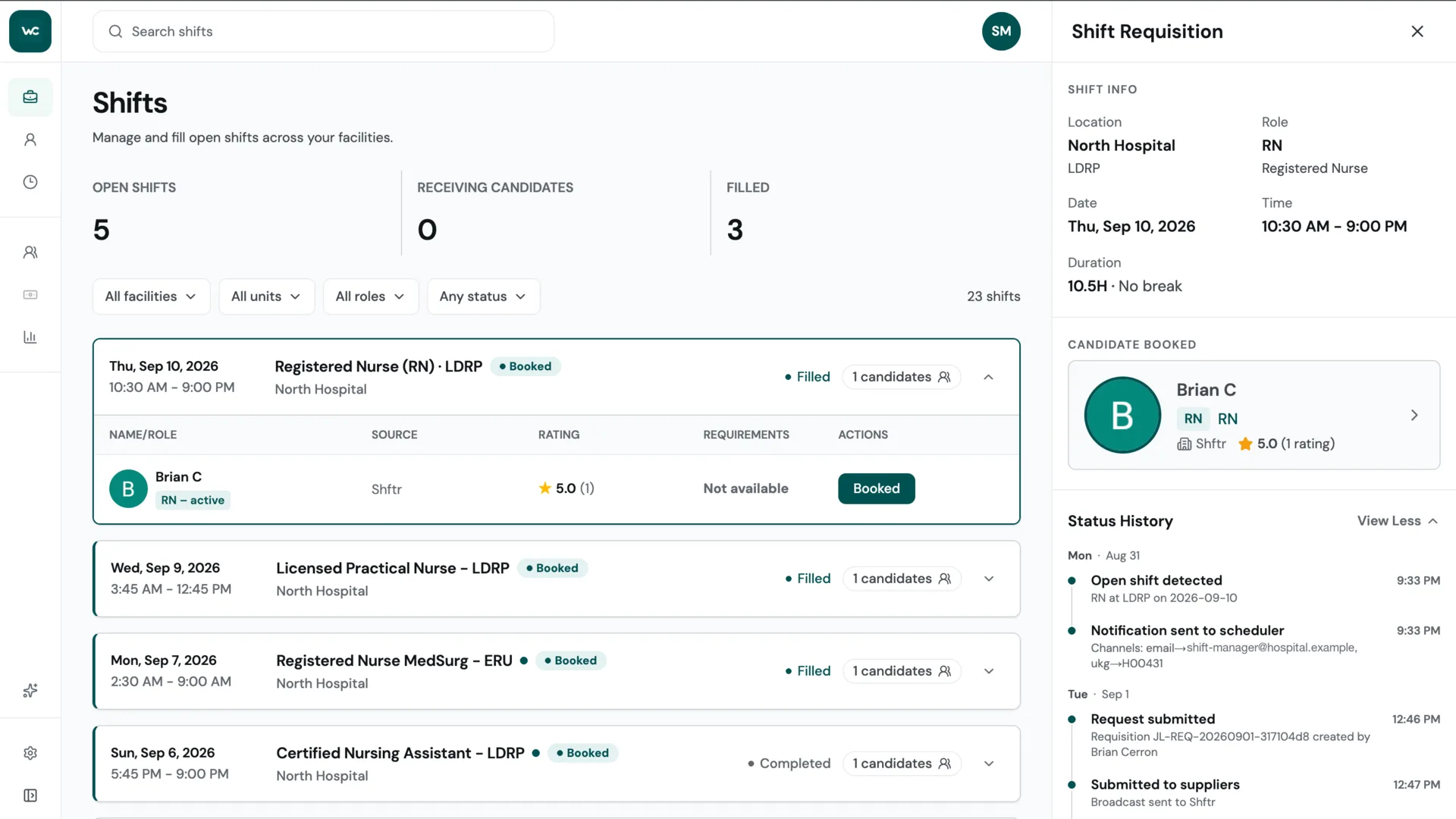
Task: Open the settings gear sidebar icon
Action: pos(30,753)
